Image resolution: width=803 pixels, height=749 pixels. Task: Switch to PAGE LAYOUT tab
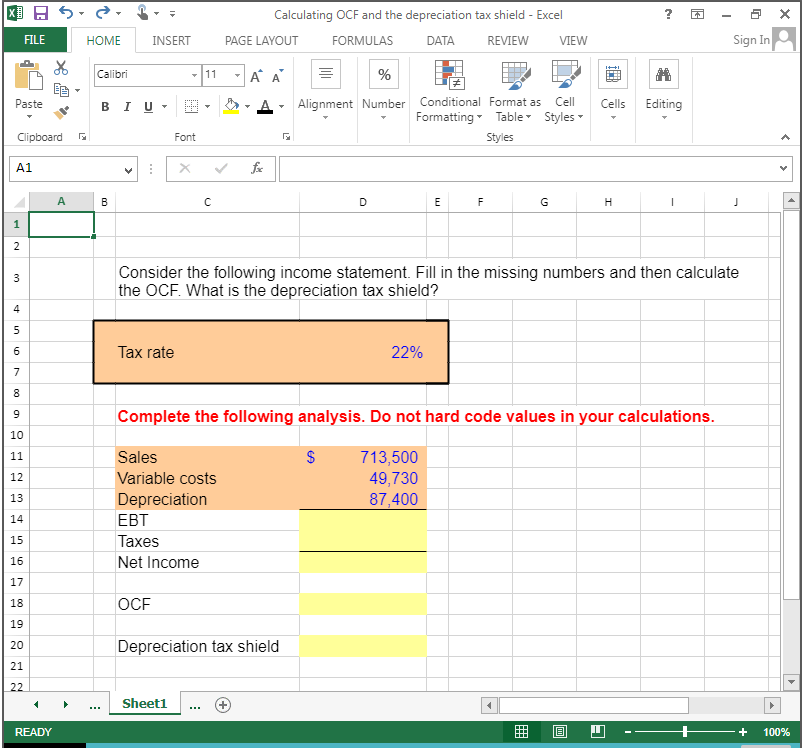[x=261, y=40]
